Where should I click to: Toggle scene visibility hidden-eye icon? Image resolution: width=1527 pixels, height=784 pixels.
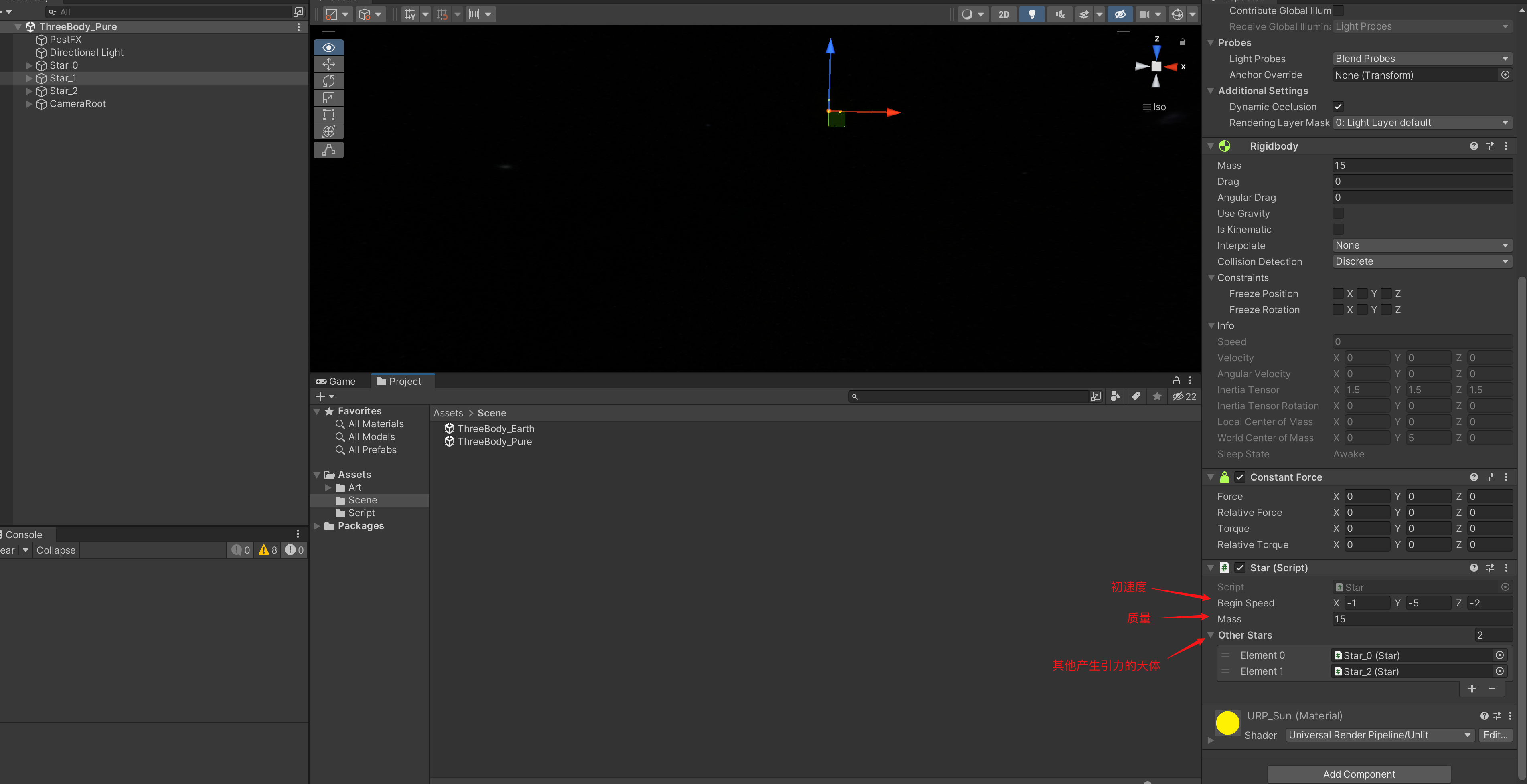(1120, 14)
